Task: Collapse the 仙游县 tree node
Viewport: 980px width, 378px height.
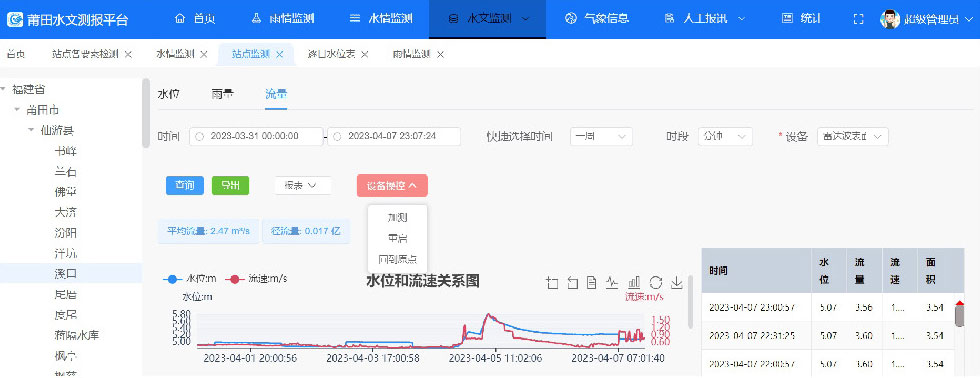Action: pos(31,131)
